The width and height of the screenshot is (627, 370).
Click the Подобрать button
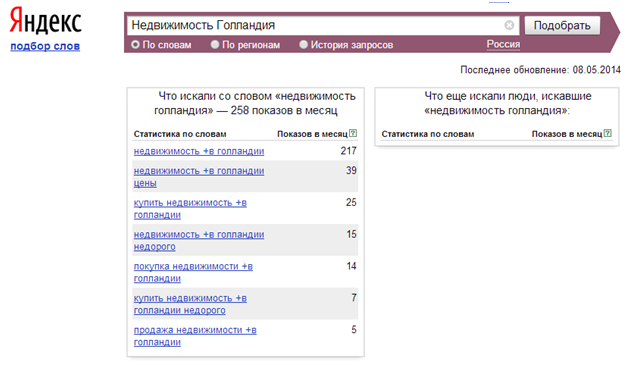click(562, 26)
